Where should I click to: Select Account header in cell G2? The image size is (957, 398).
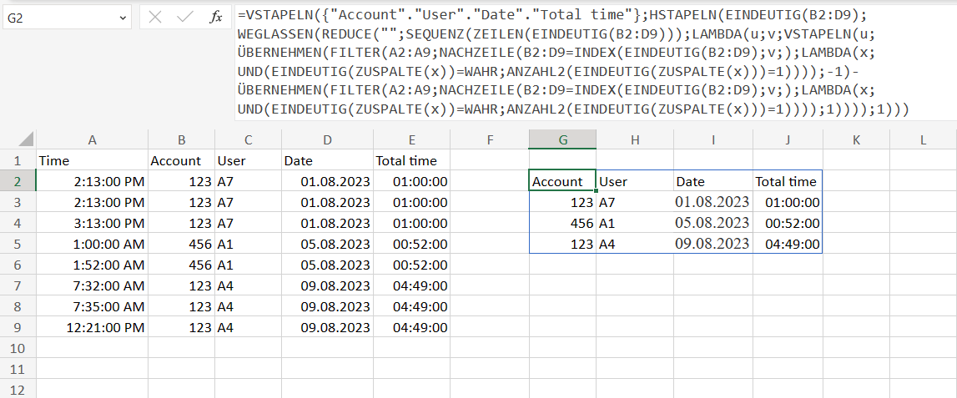(563, 181)
